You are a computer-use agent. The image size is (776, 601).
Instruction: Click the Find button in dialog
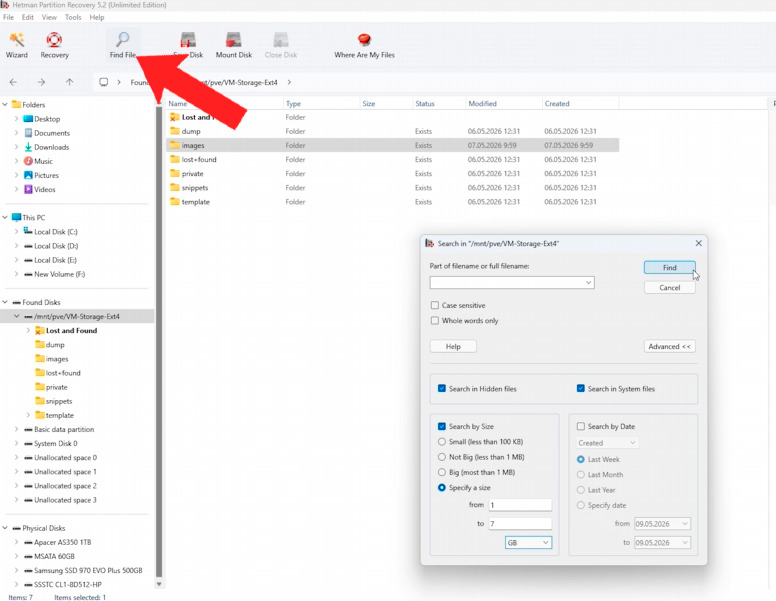(670, 267)
